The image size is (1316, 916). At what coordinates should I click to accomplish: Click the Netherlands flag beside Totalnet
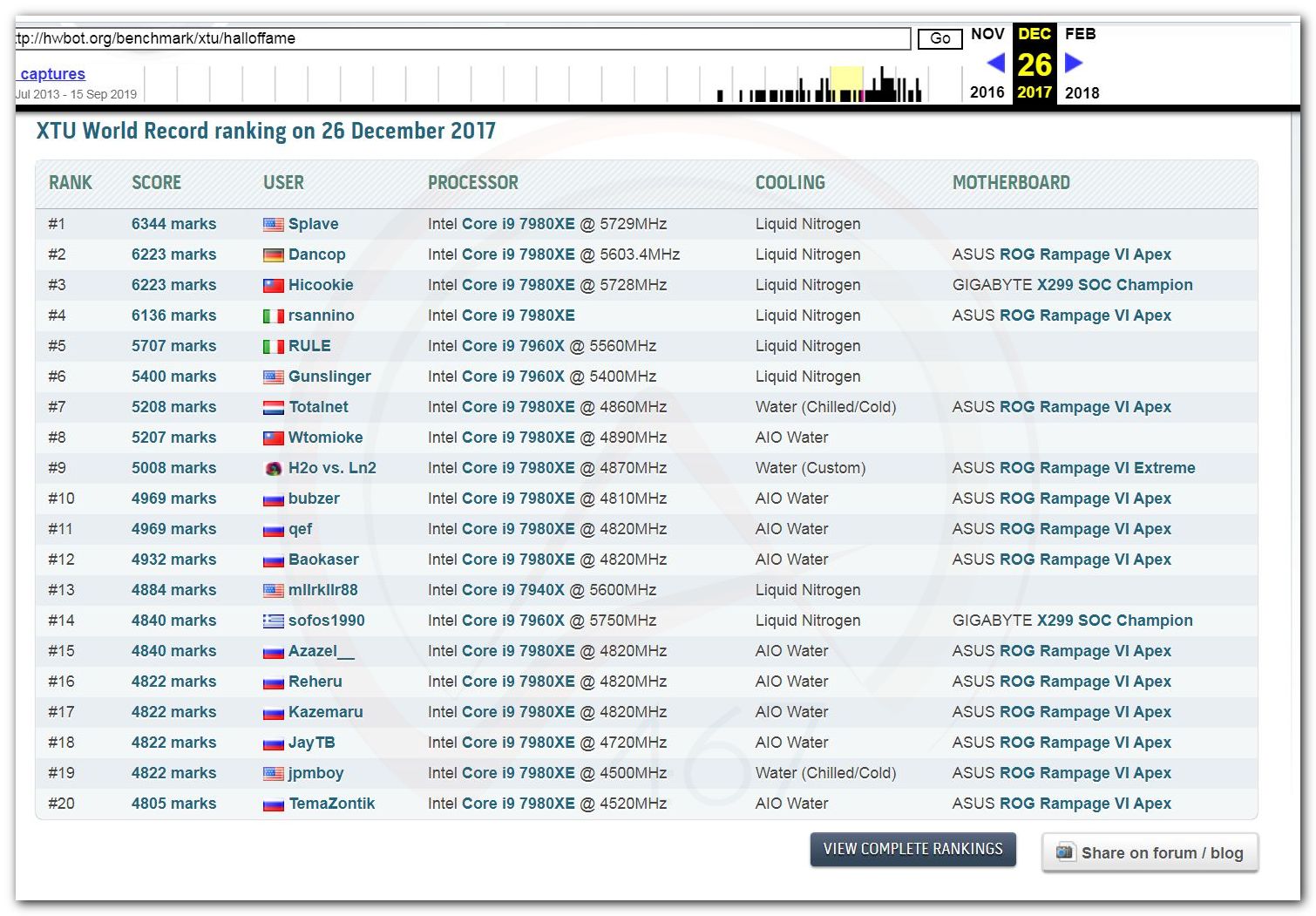[x=274, y=408]
